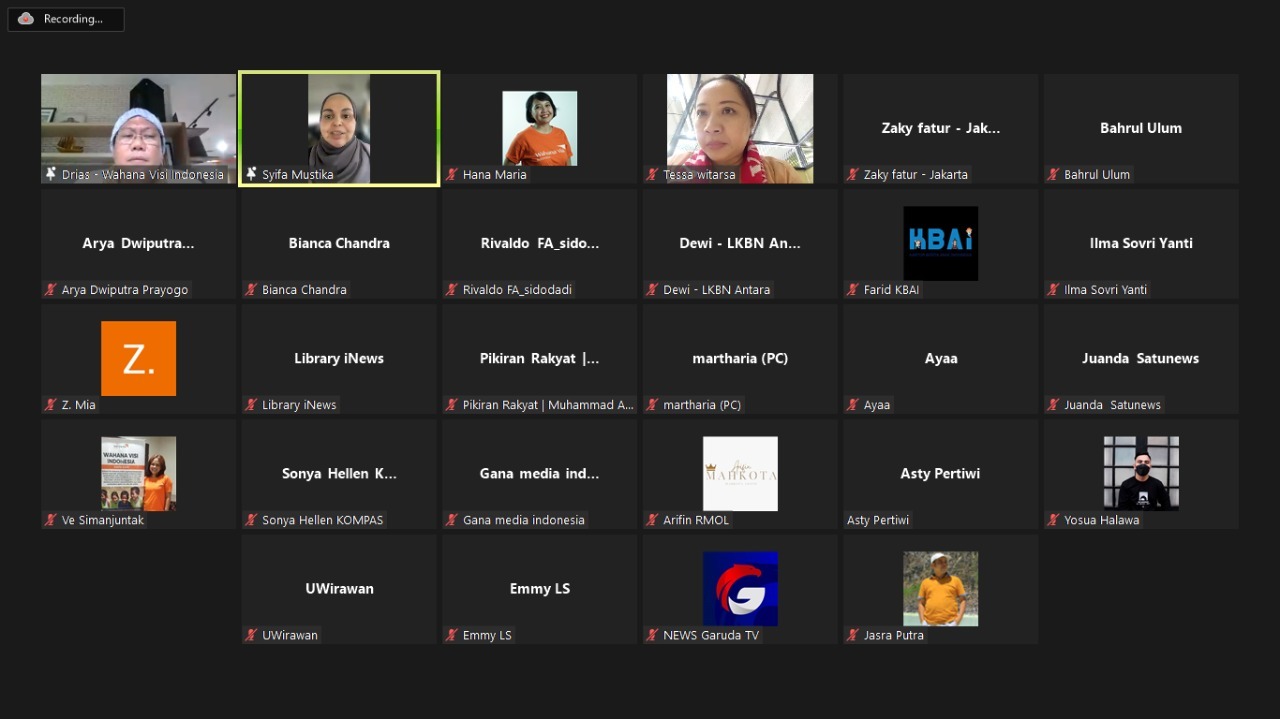Click the NEWS Garuda TV logo avatar
1280x719 pixels.
(740, 588)
